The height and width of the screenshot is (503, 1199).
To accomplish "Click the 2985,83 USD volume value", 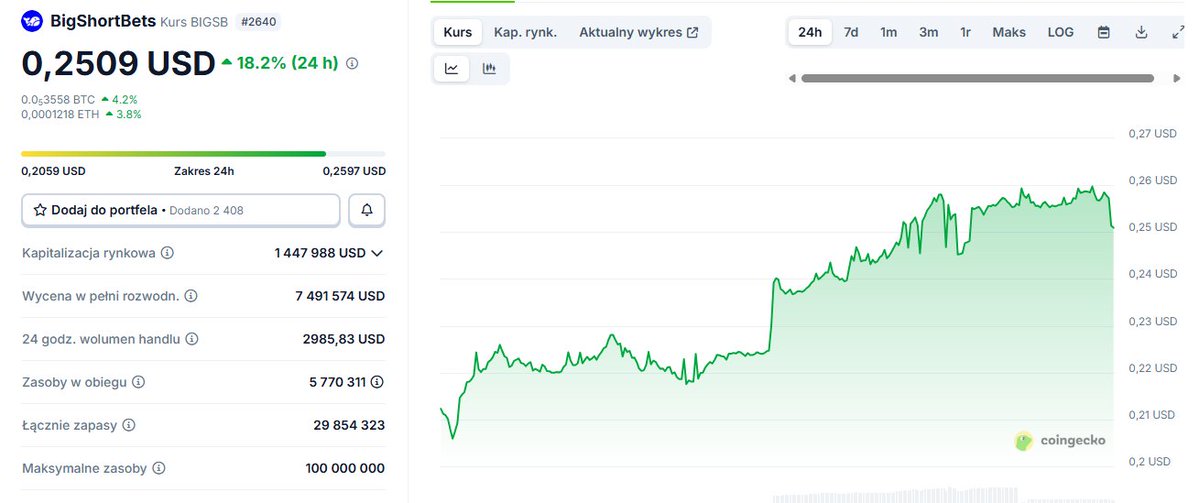I will click(344, 339).
